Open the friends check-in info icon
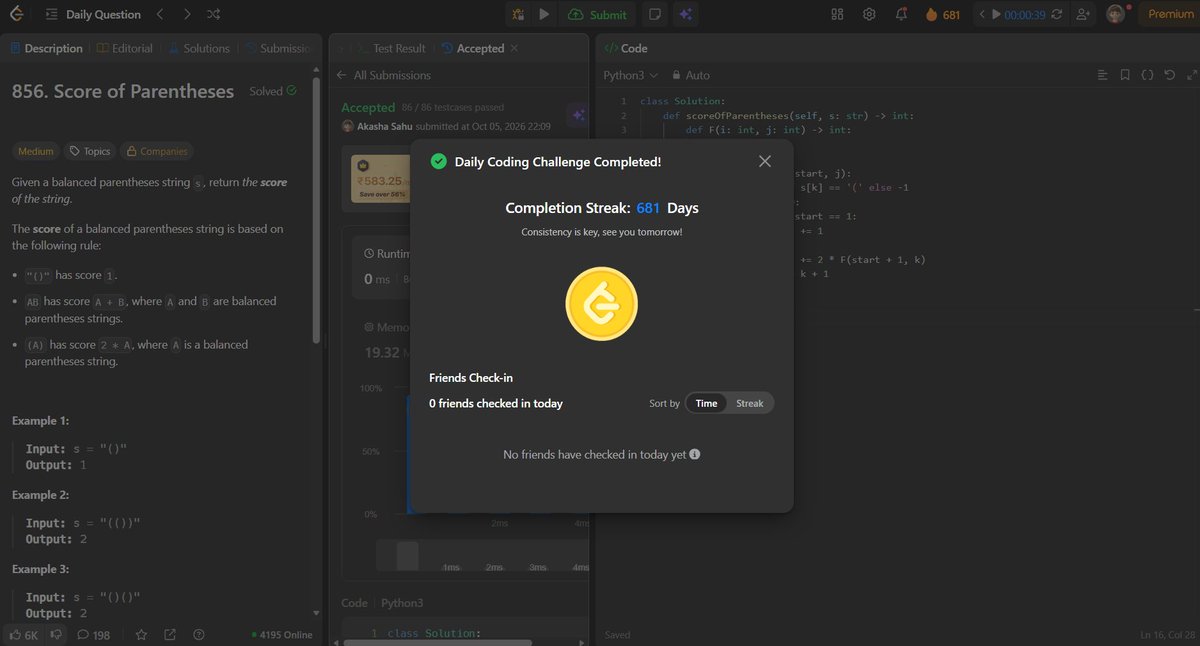Image resolution: width=1200 pixels, height=646 pixels. point(695,454)
